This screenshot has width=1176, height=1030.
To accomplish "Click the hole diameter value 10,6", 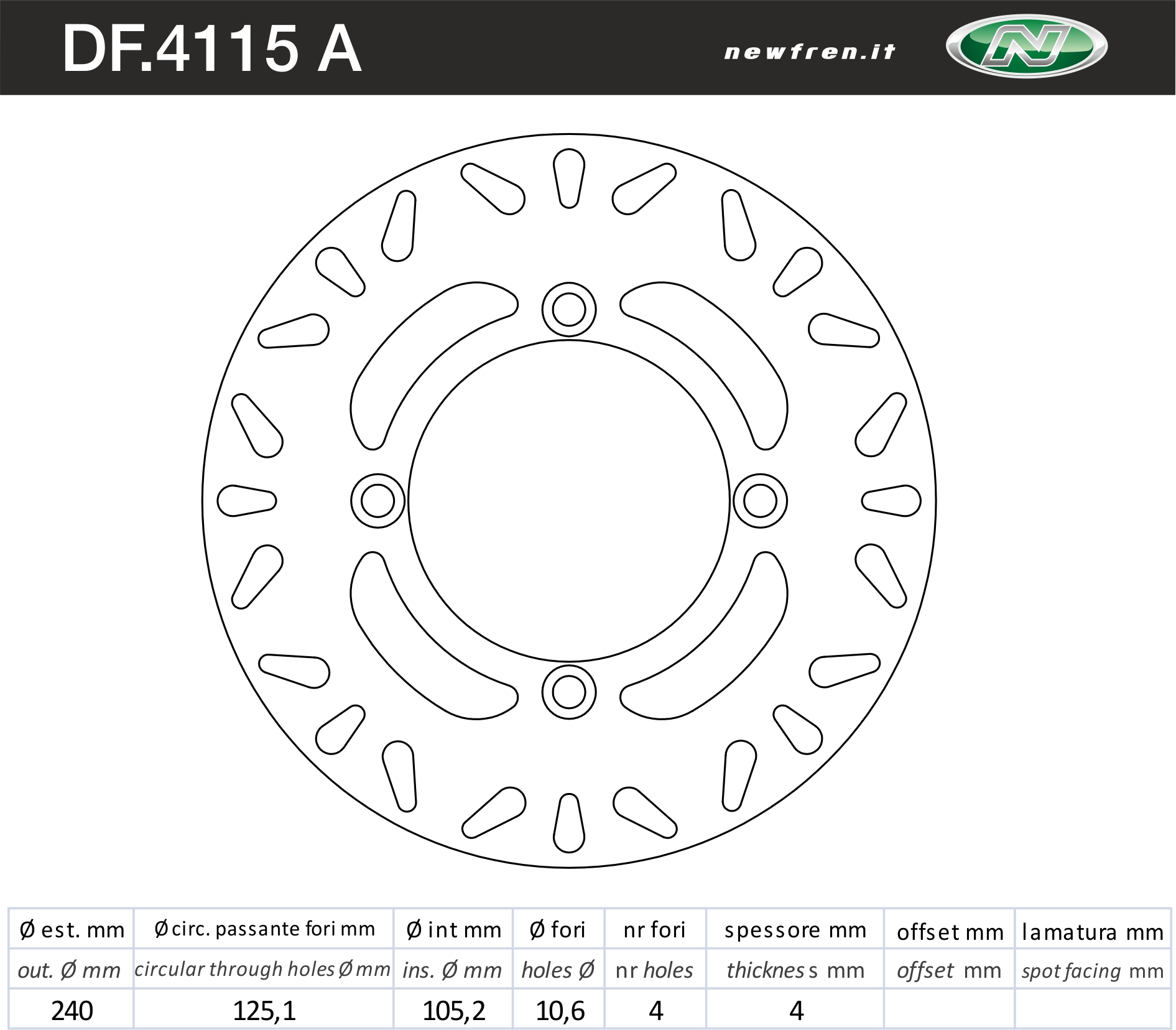I will (559, 1011).
